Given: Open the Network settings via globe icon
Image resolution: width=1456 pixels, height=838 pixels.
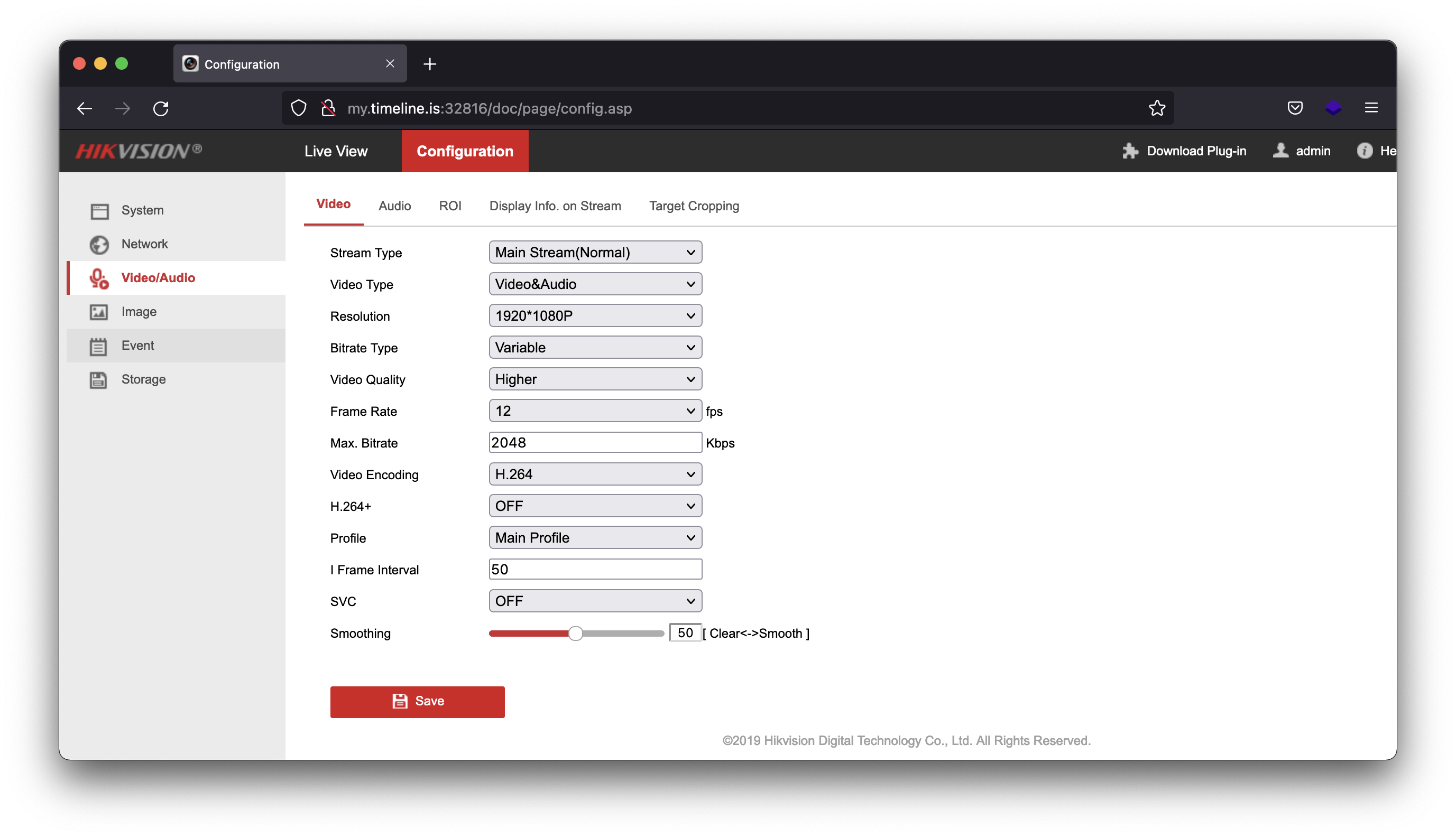Looking at the screenshot, I should (x=99, y=244).
